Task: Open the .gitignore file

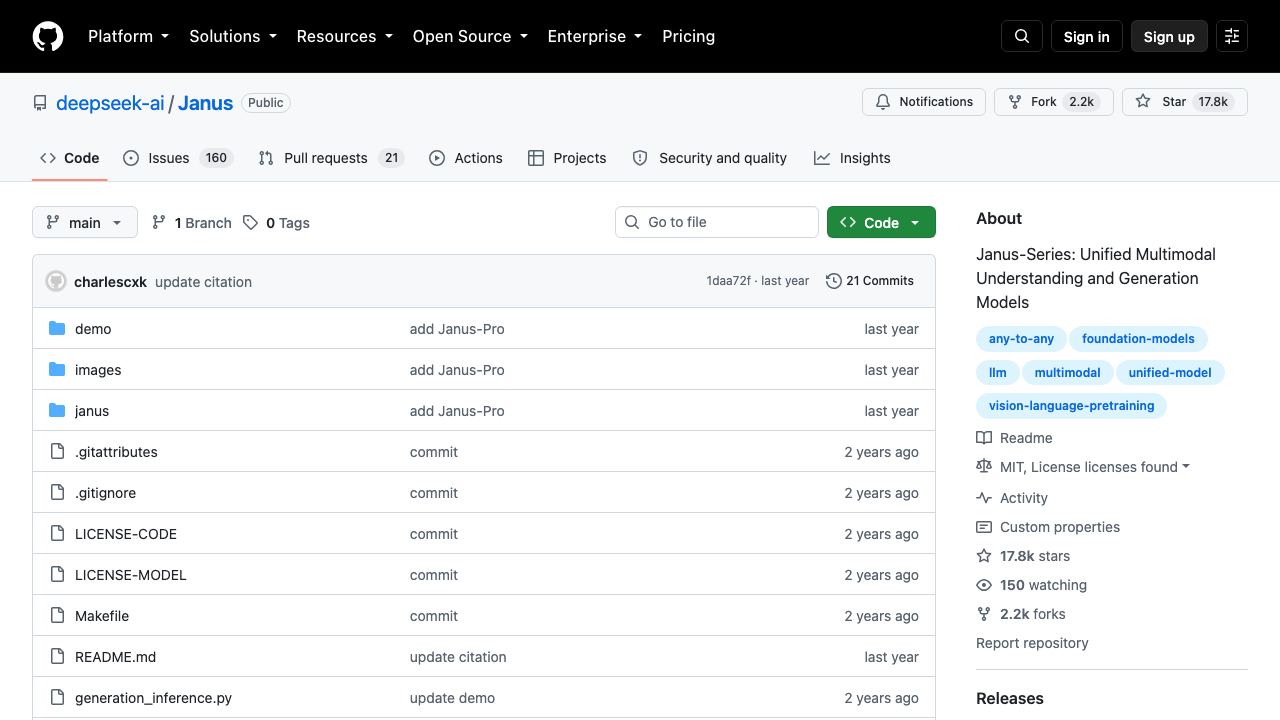Action: click(x=105, y=493)
